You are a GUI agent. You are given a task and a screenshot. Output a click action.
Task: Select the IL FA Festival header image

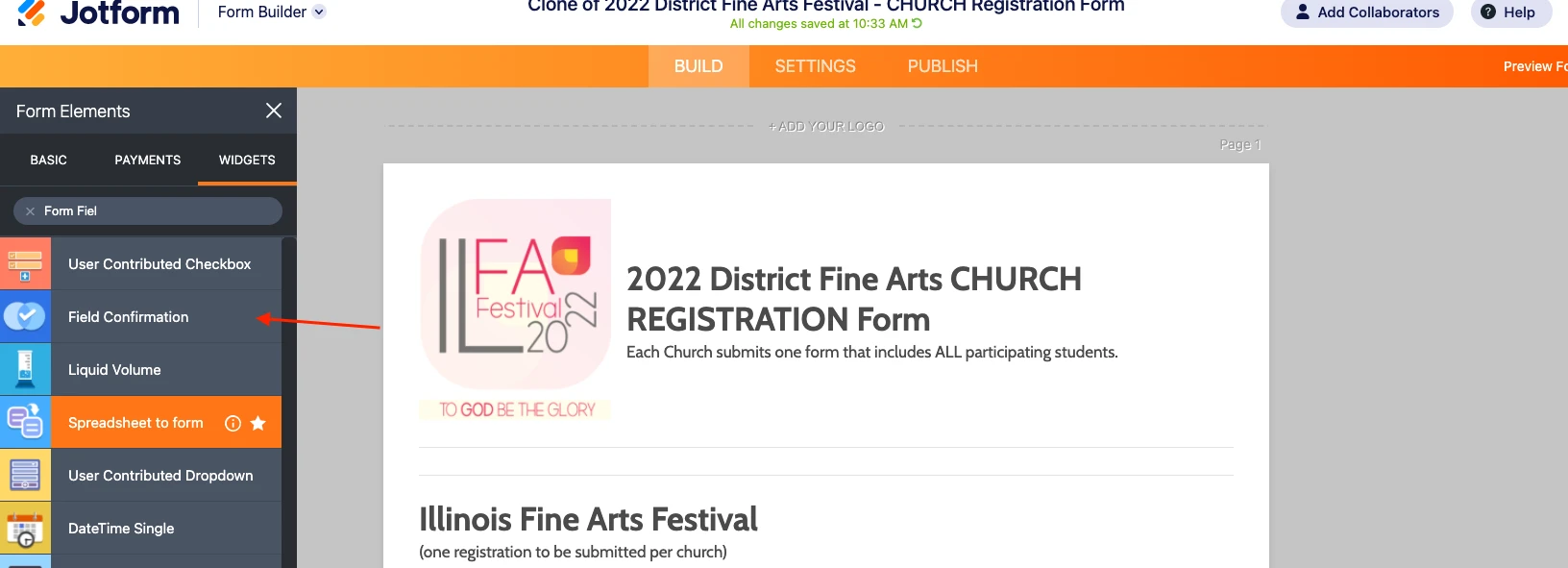click(516, 309)
